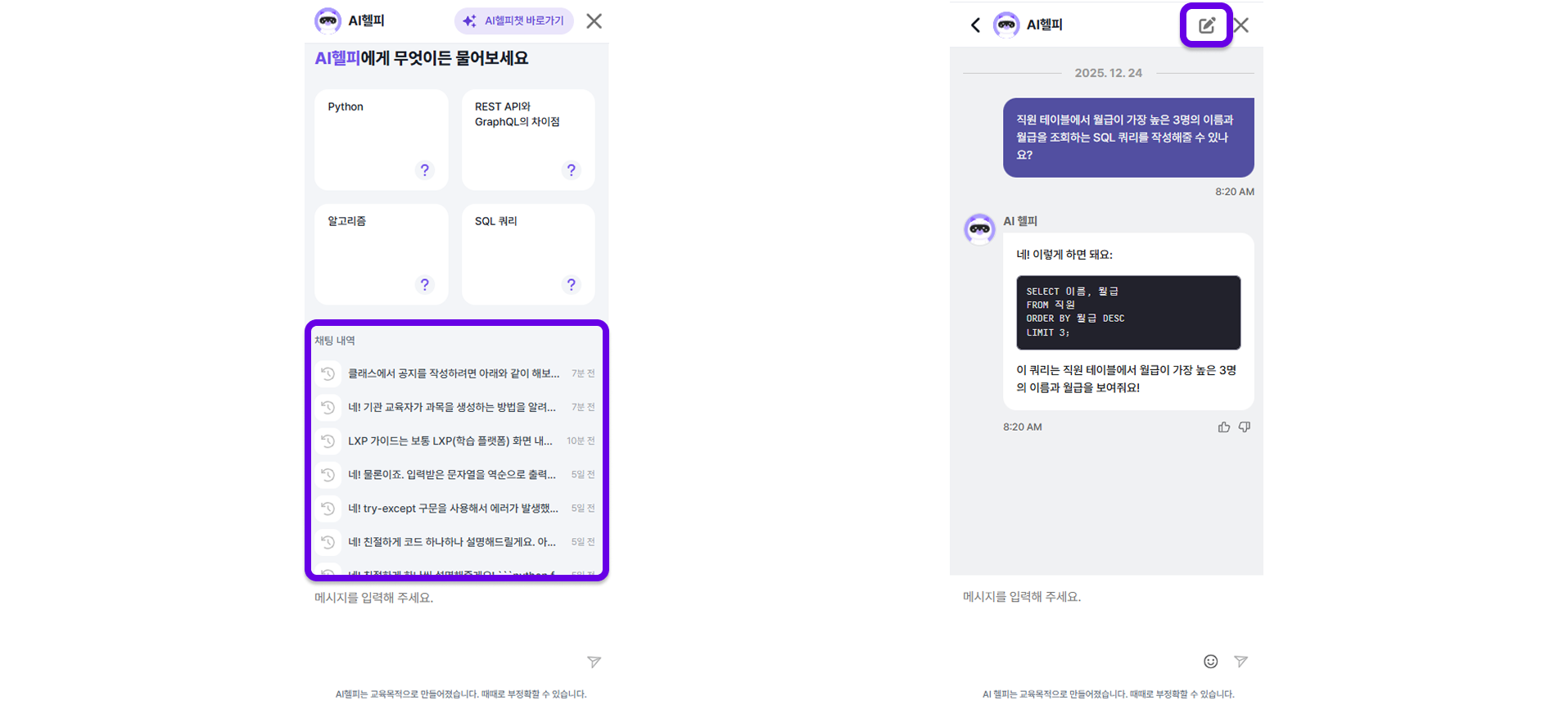Viewport: 1568px width, 705px height.
Task: Select the 알고리즘 suggestion card
Action: pyautogui.click(x=381, y=254)
